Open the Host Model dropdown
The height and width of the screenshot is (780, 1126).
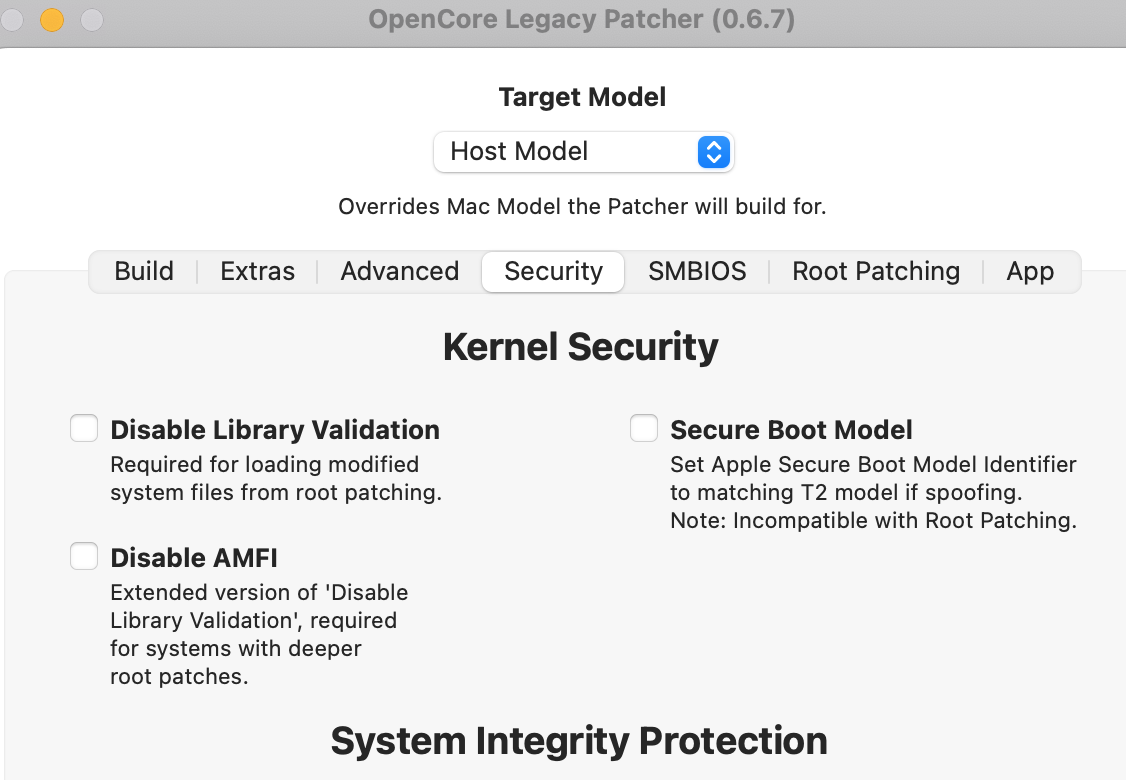point(582,152)
